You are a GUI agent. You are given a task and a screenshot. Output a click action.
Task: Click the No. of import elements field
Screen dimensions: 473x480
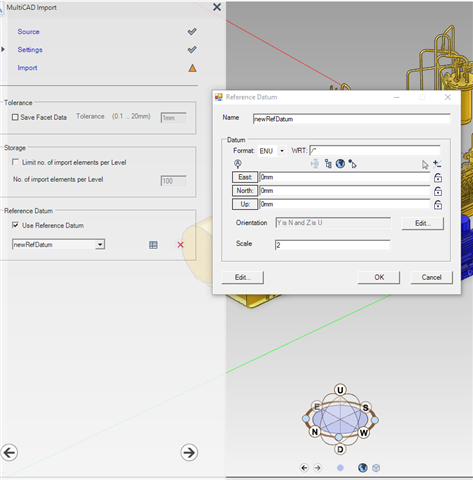[174, 181]
